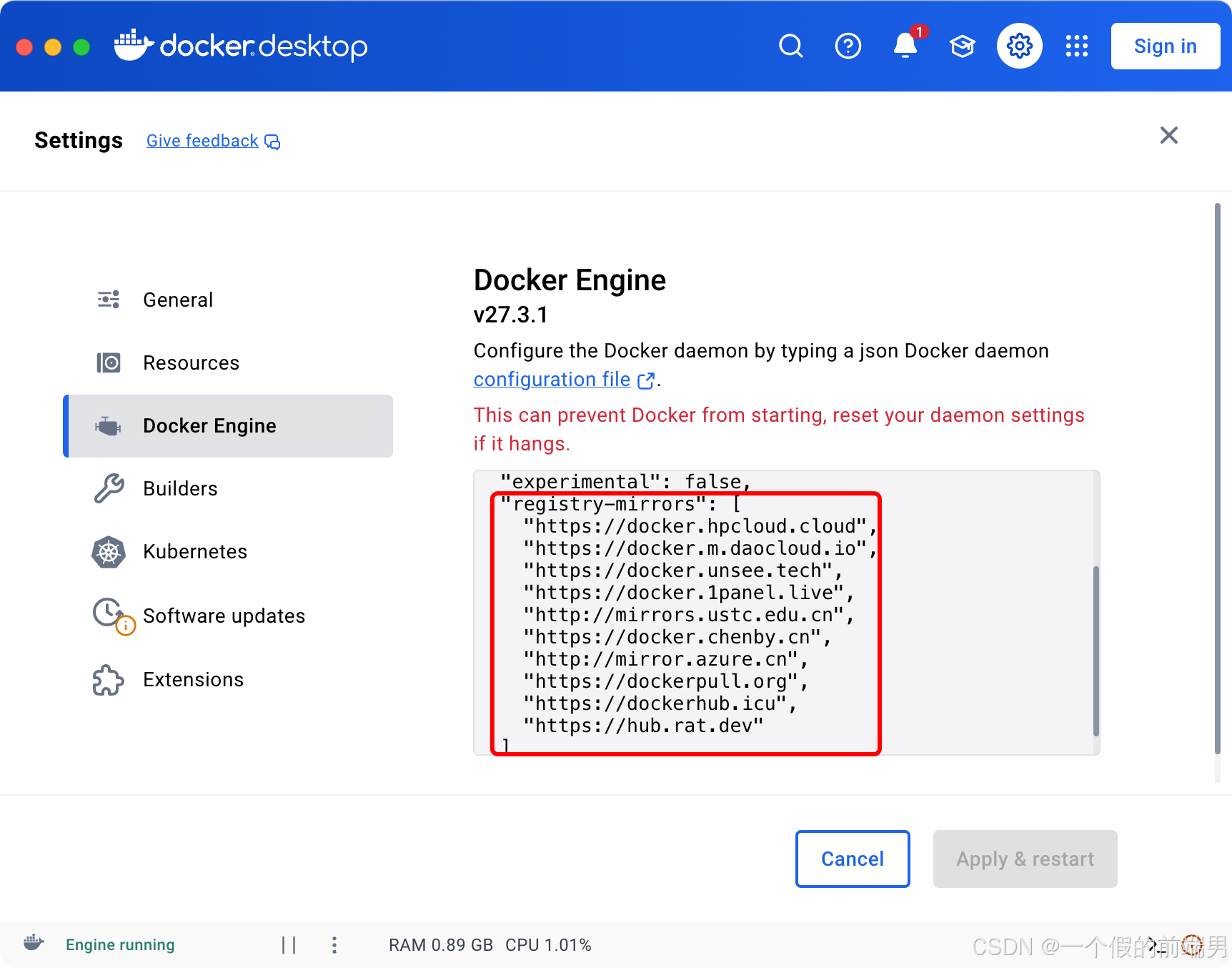Click the Kubernetes wheel icon
Viewport: 1232px width, 968px height.
tap(109, 552)
